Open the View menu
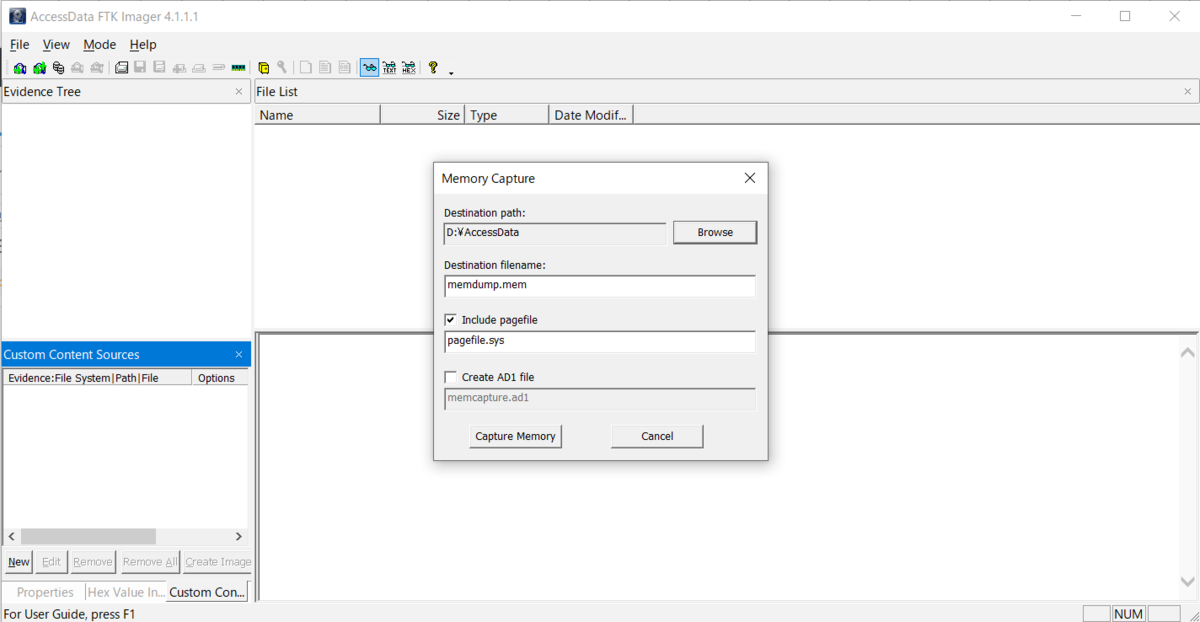 tap(56, 44)
